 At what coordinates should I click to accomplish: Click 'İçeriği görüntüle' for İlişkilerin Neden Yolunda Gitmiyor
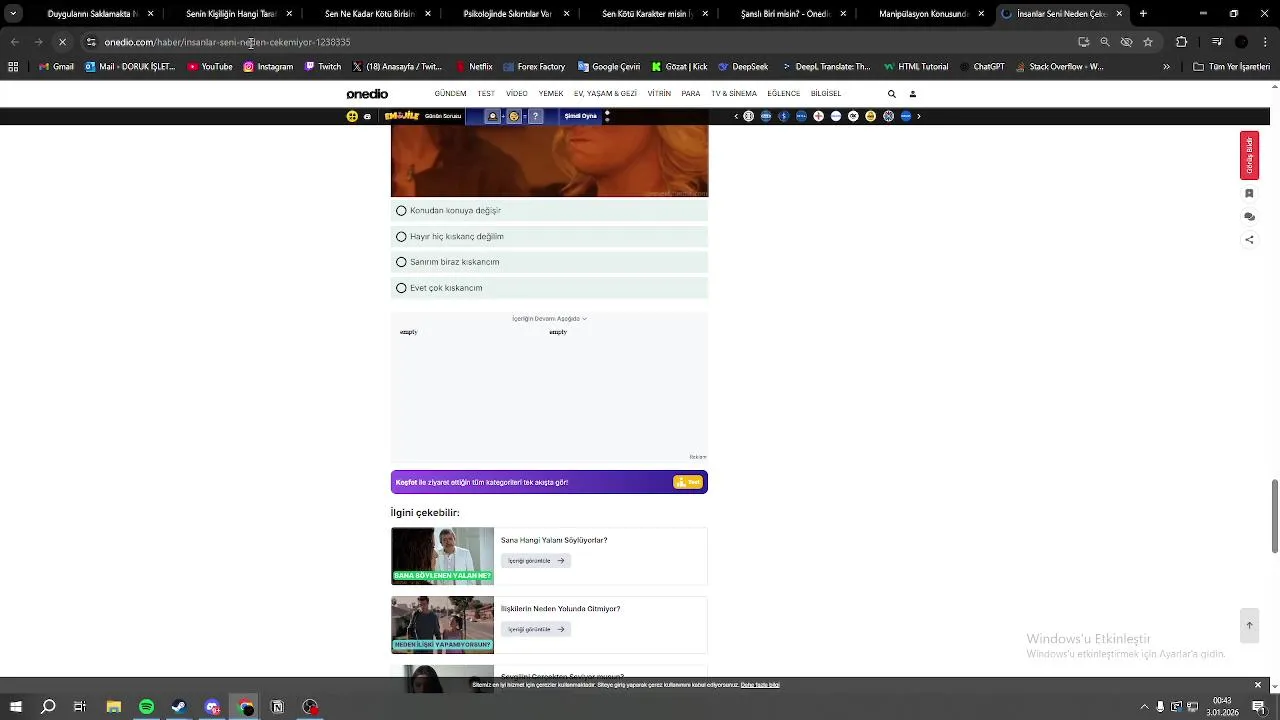coord(535,629)
